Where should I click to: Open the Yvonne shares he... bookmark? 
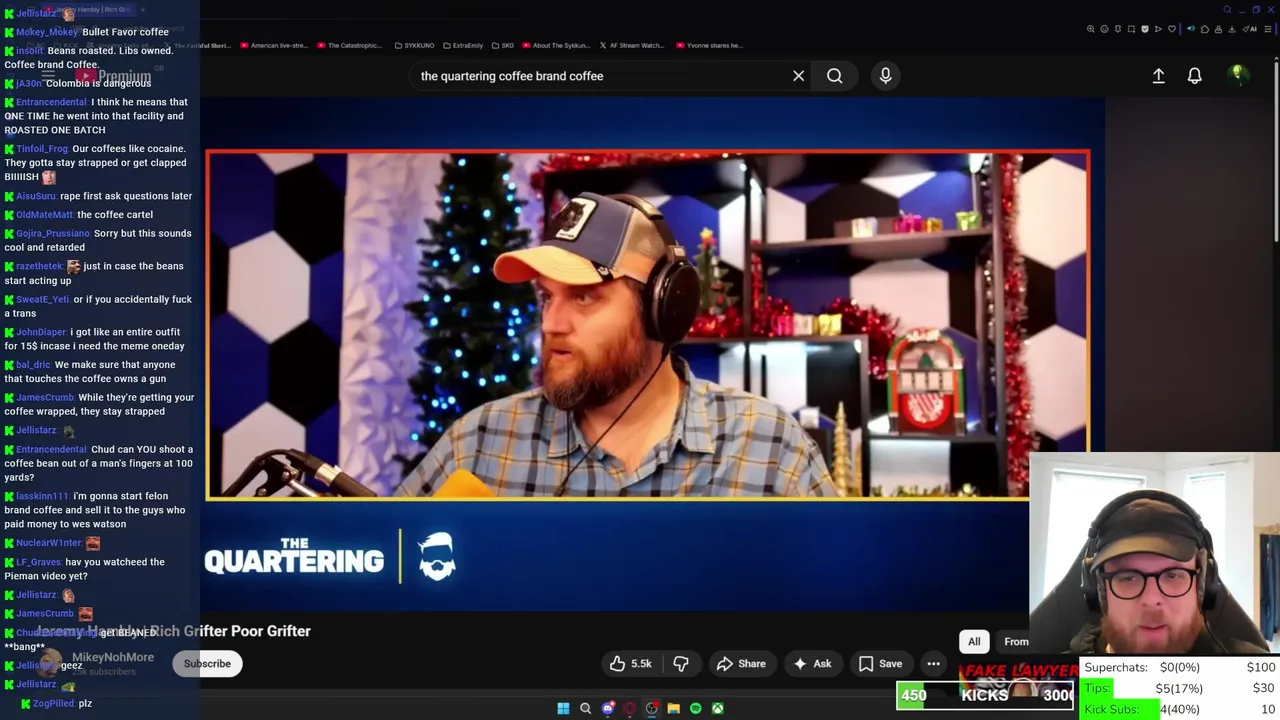coord(709,45)
